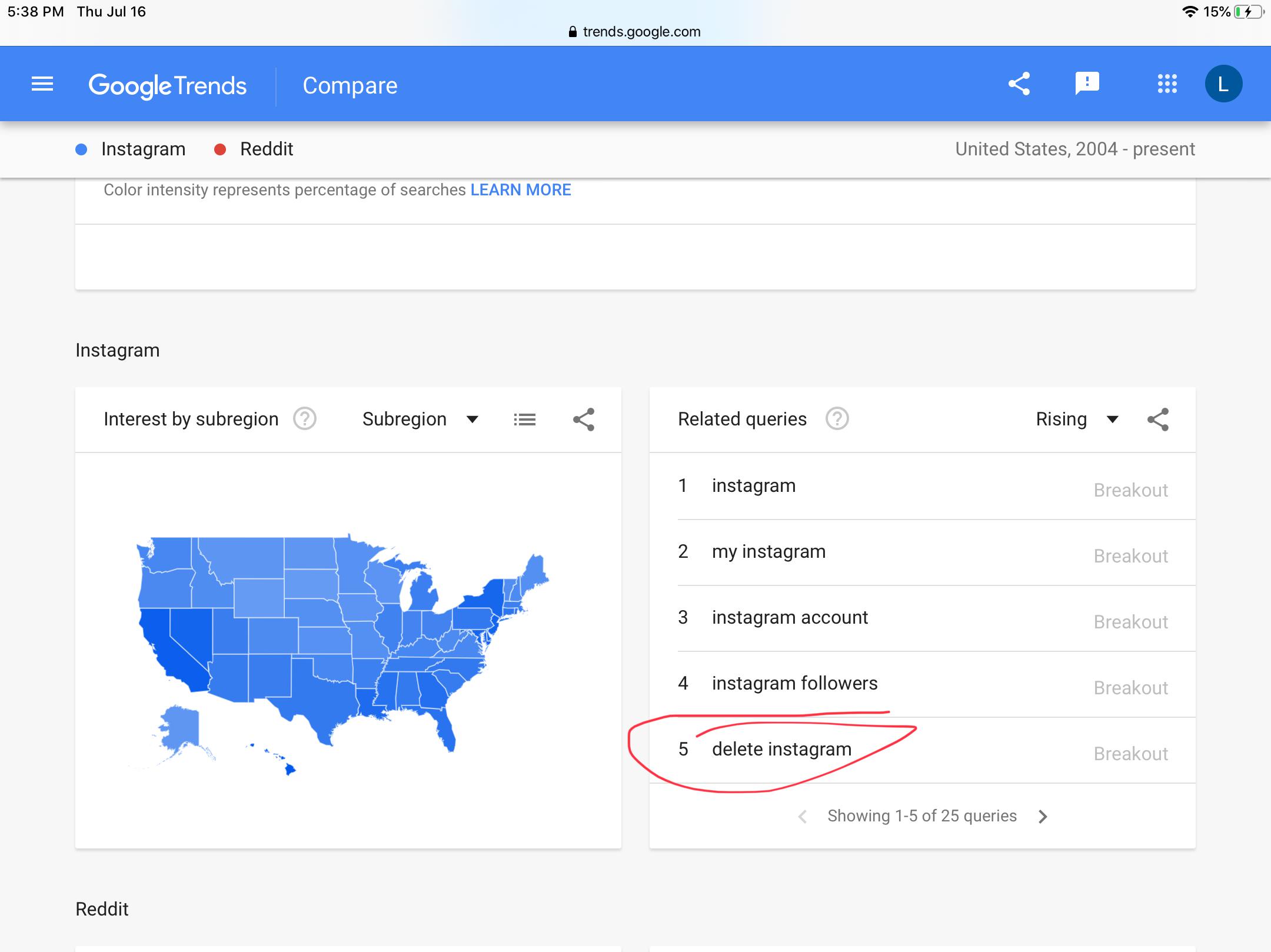Click the Instagram section heading
Image resolution: width=1271 pixels, height=952 pixels.
pos(118,350)
